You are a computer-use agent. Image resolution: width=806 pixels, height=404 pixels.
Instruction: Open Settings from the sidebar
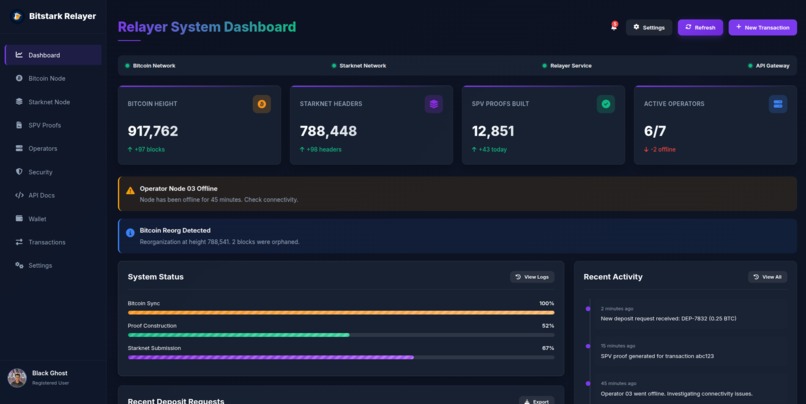coord(53,265)
